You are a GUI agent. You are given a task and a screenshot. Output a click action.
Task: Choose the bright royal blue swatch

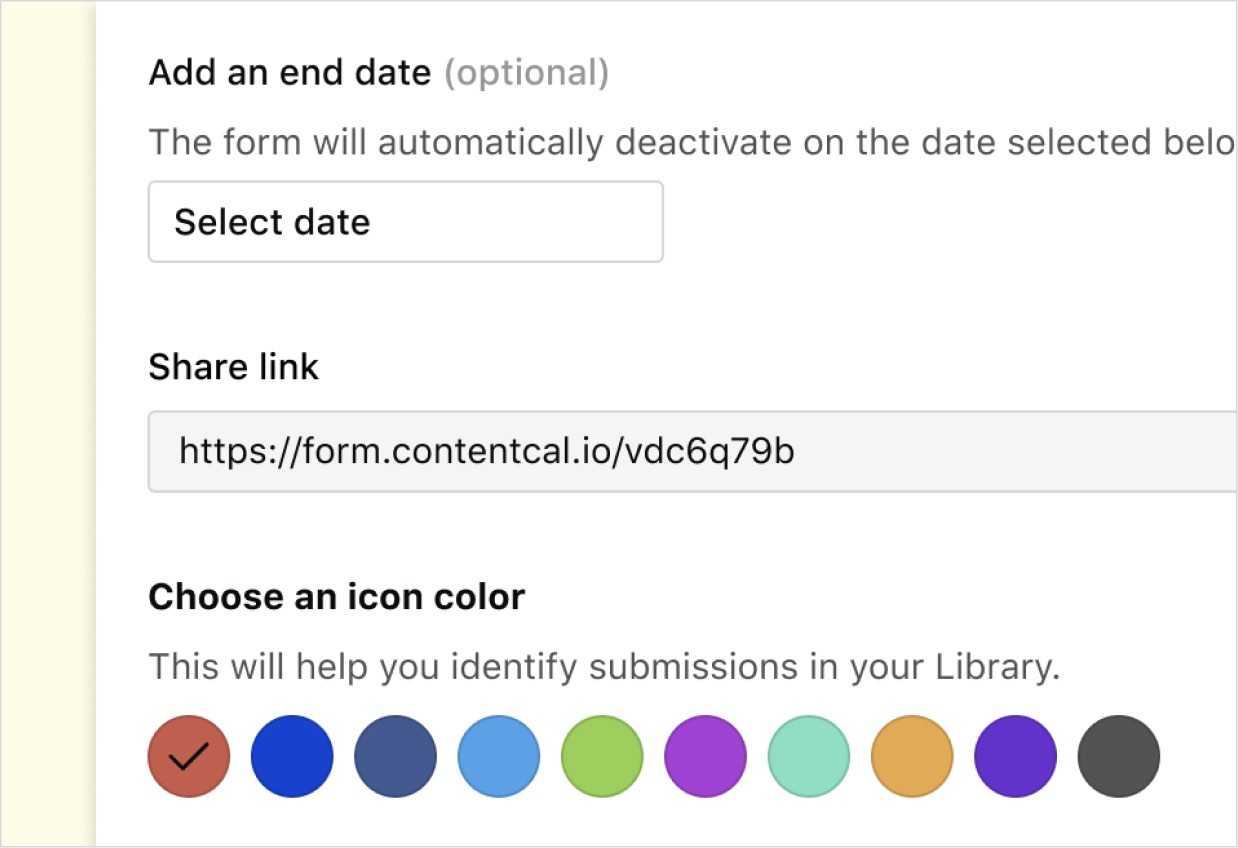(x=292, y=756)
